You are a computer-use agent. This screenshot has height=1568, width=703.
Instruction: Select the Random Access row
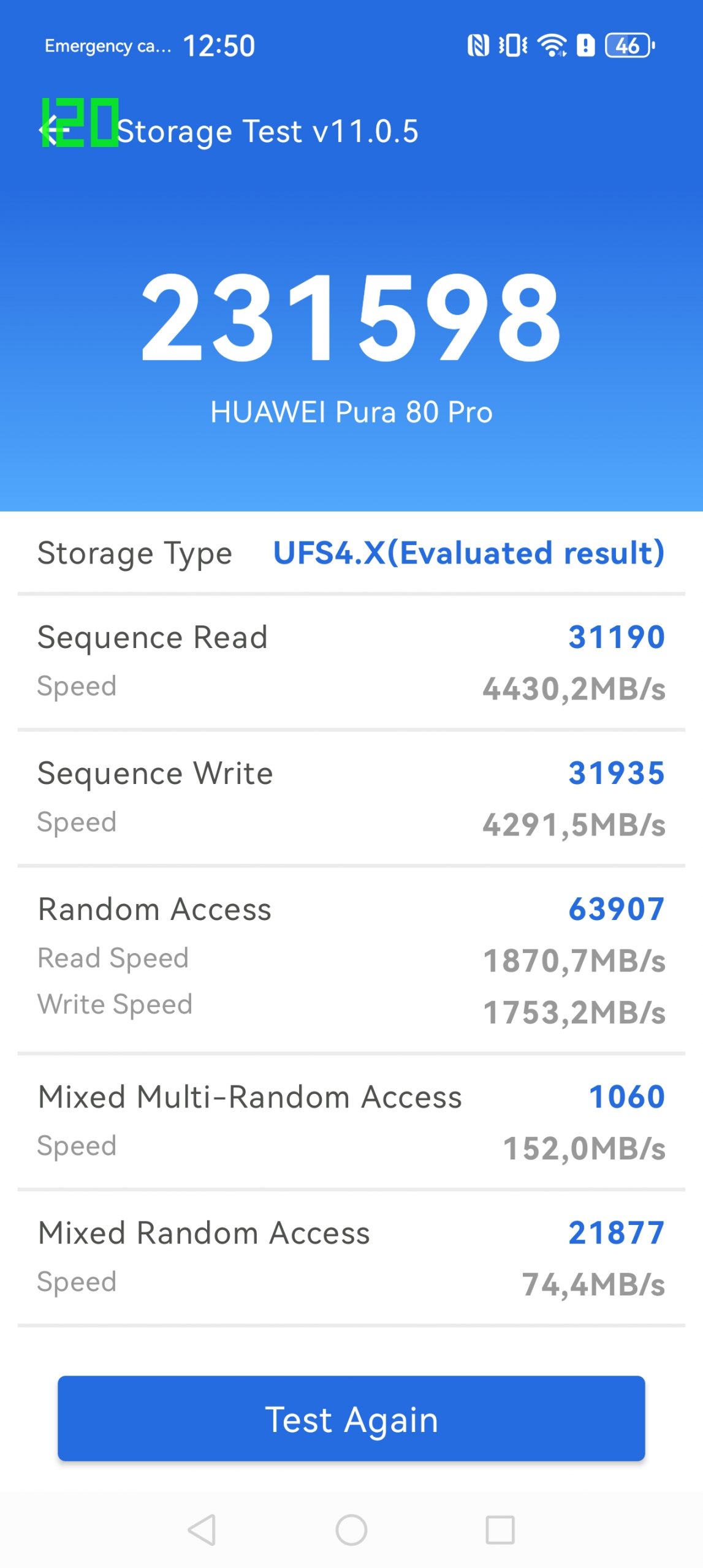click(351, 959)
